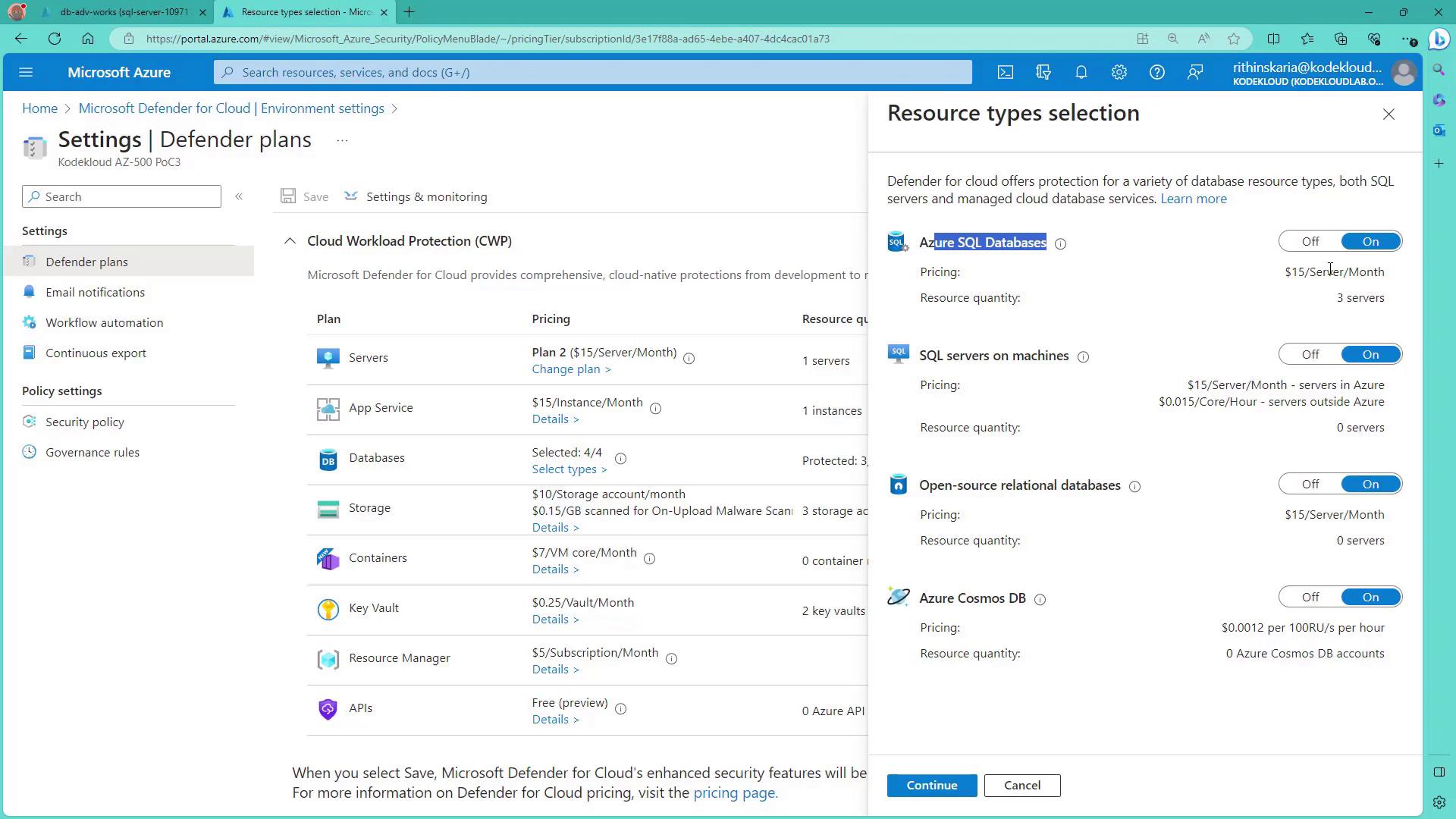Switch SQL servers on machines to Off
Image resolution: width=1456 pixels, height=819 pixels.
click(x=1310, y=354)
